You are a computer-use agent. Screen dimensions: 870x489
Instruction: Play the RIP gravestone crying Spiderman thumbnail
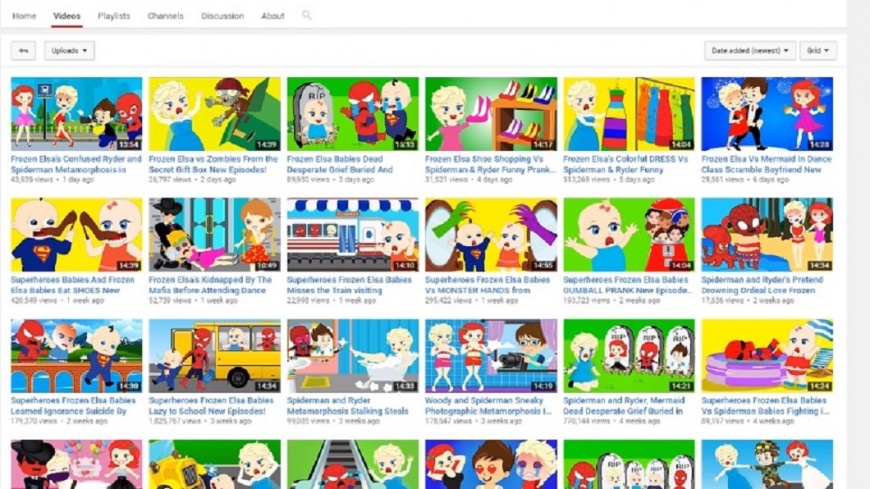point(352,114)
